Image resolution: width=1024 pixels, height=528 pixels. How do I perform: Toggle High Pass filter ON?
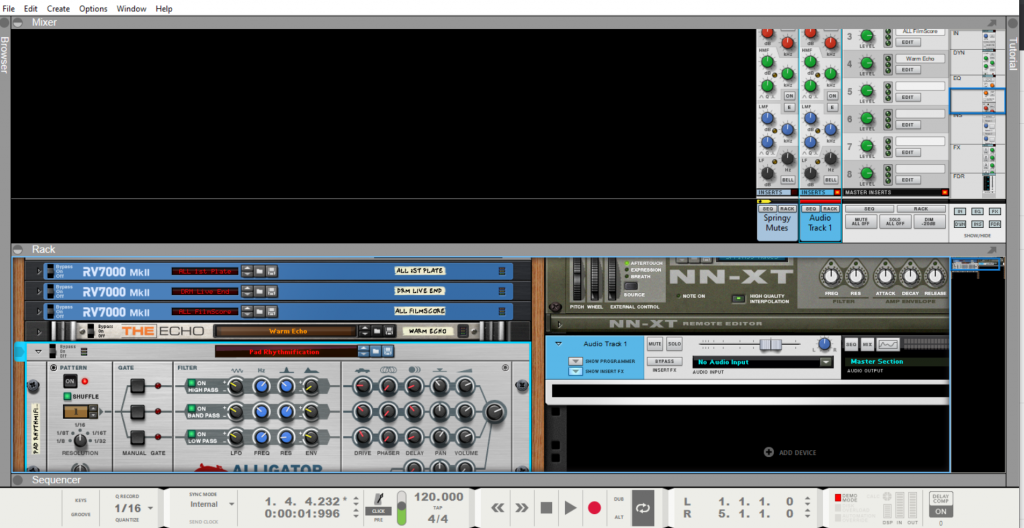click(192, 383)
